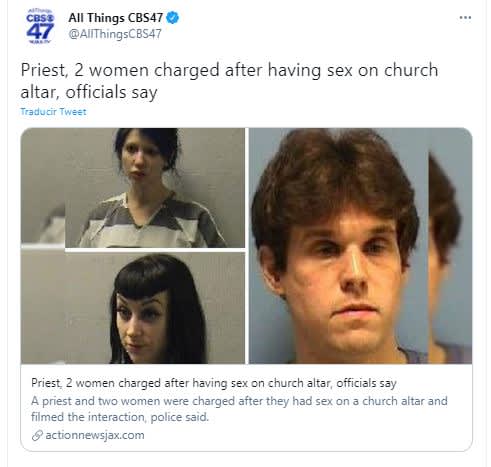Click the main tweet text about church altar
This screenshot has width=491, height=467.
[229, 81]
